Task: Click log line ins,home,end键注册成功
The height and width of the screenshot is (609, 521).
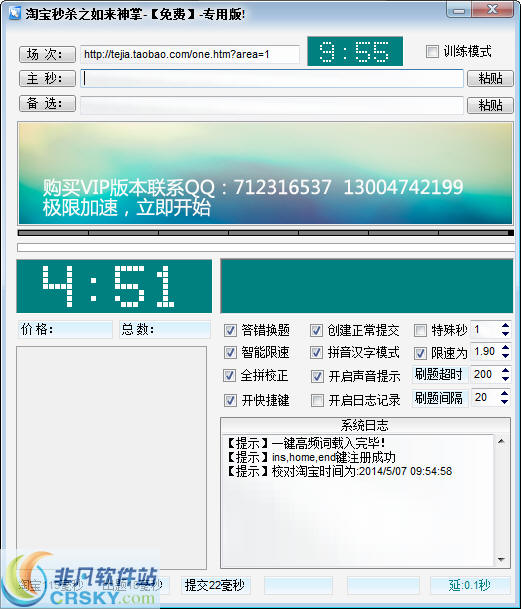Action: pyautogui.click(x=311, y=457)
